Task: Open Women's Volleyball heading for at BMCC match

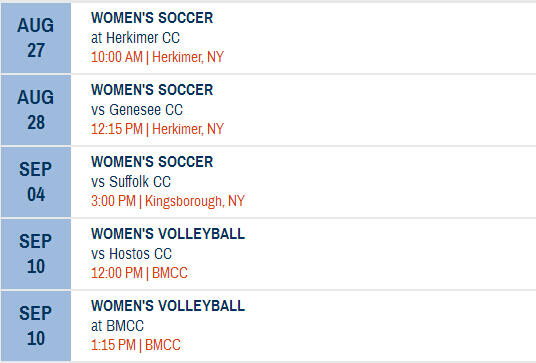Action: pos(168,306)
